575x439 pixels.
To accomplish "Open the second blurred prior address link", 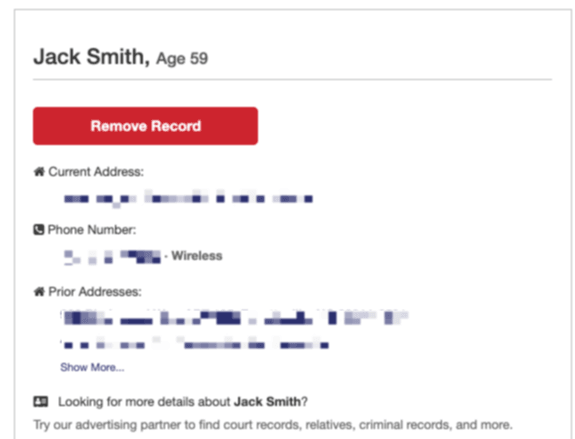I will [195, 344].
